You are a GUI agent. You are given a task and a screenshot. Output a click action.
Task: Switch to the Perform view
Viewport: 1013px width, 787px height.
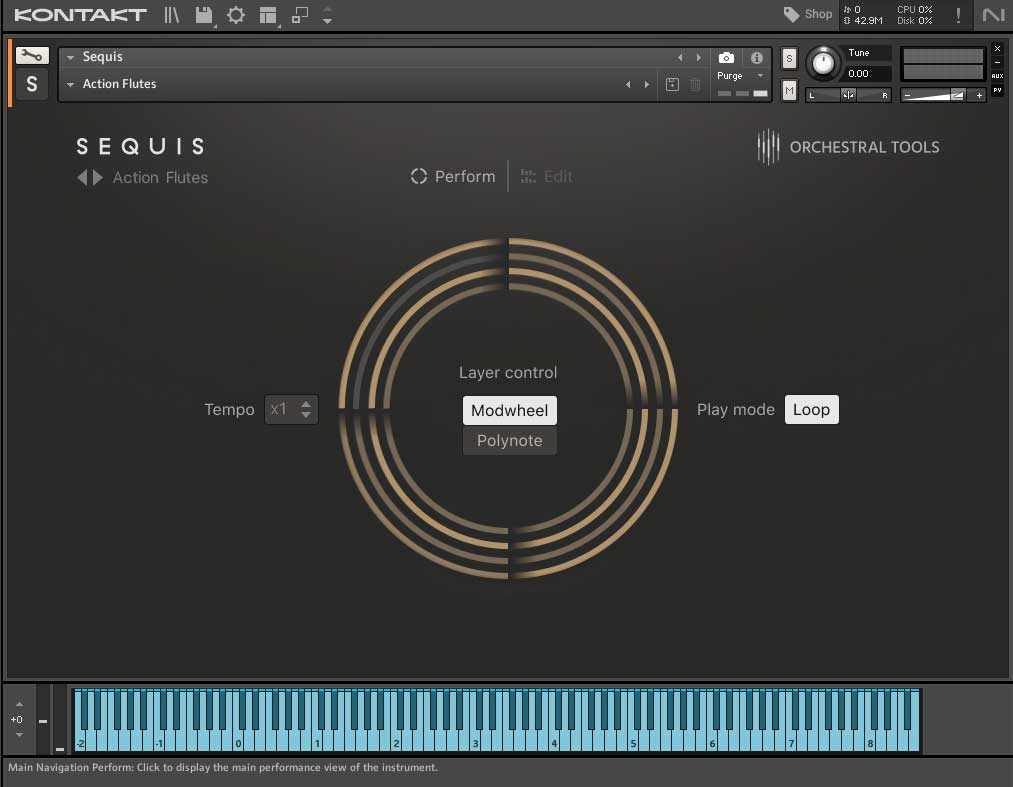(x=453, y=176)
